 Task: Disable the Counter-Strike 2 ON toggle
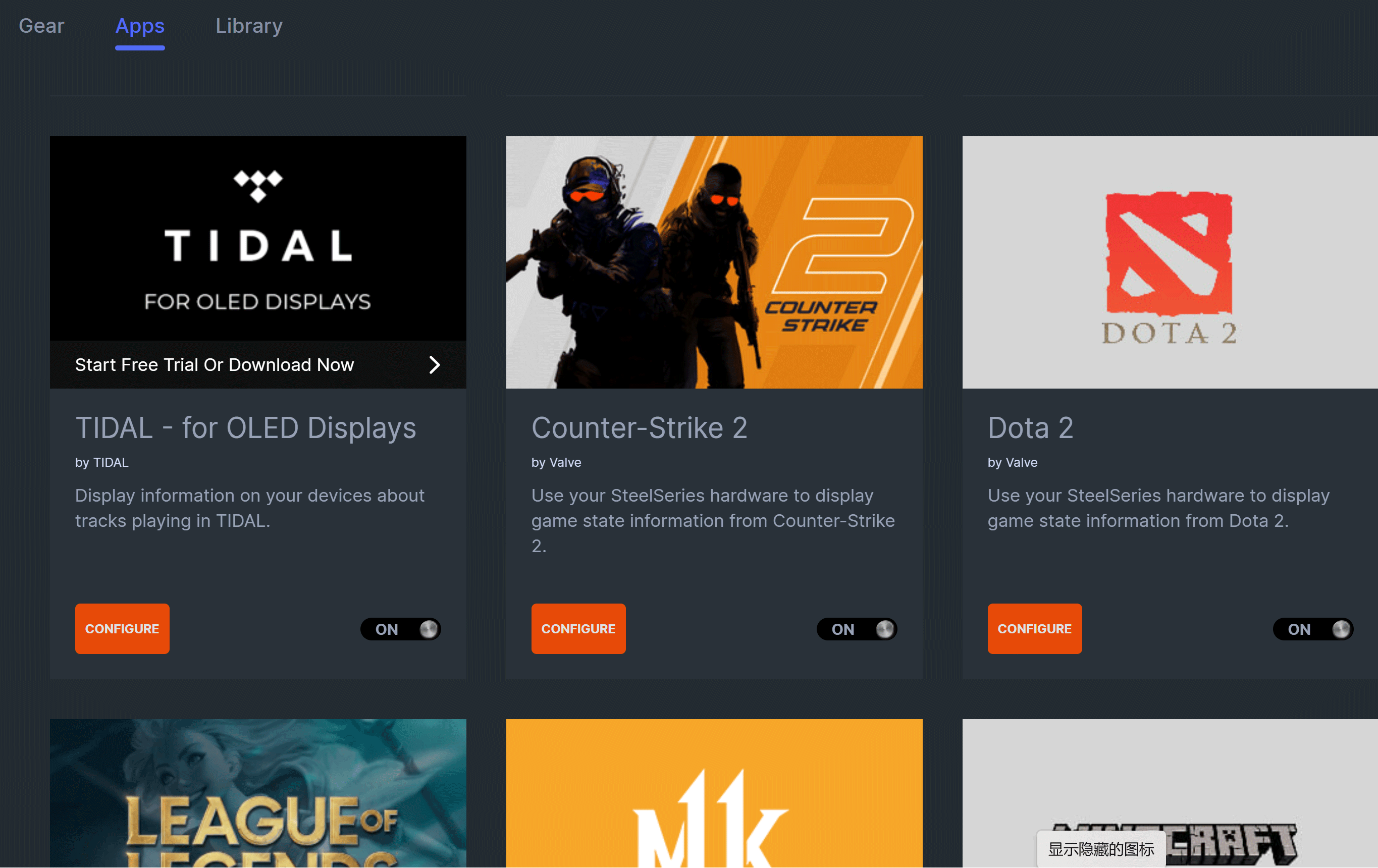pyautogui.click(x=857, y=629)
